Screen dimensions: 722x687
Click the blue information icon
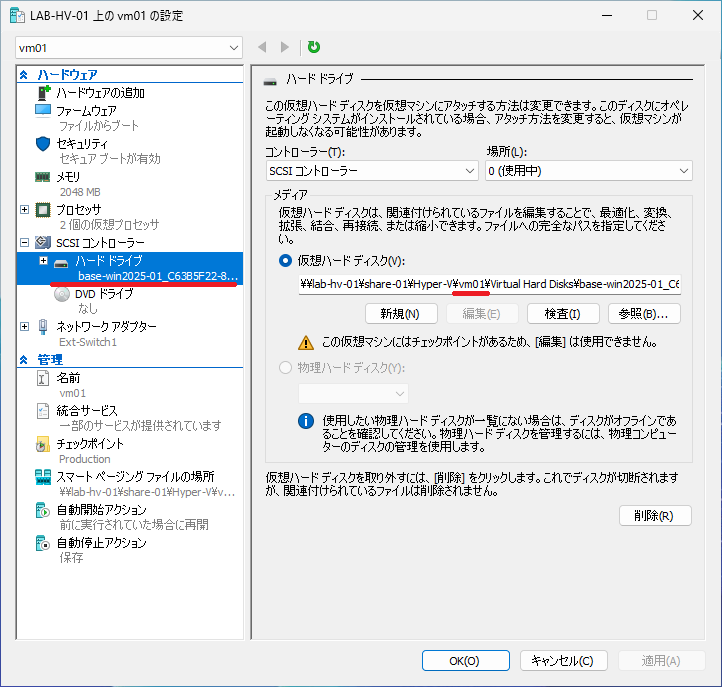point(306,421)
